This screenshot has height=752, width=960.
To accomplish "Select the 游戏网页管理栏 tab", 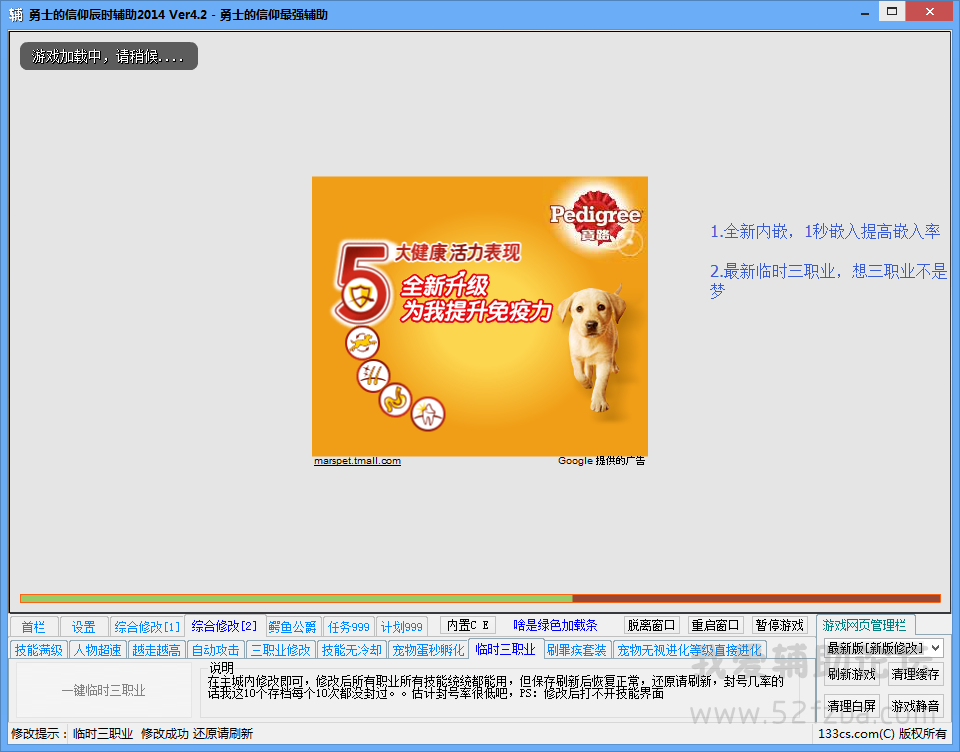I will point(864,625).
